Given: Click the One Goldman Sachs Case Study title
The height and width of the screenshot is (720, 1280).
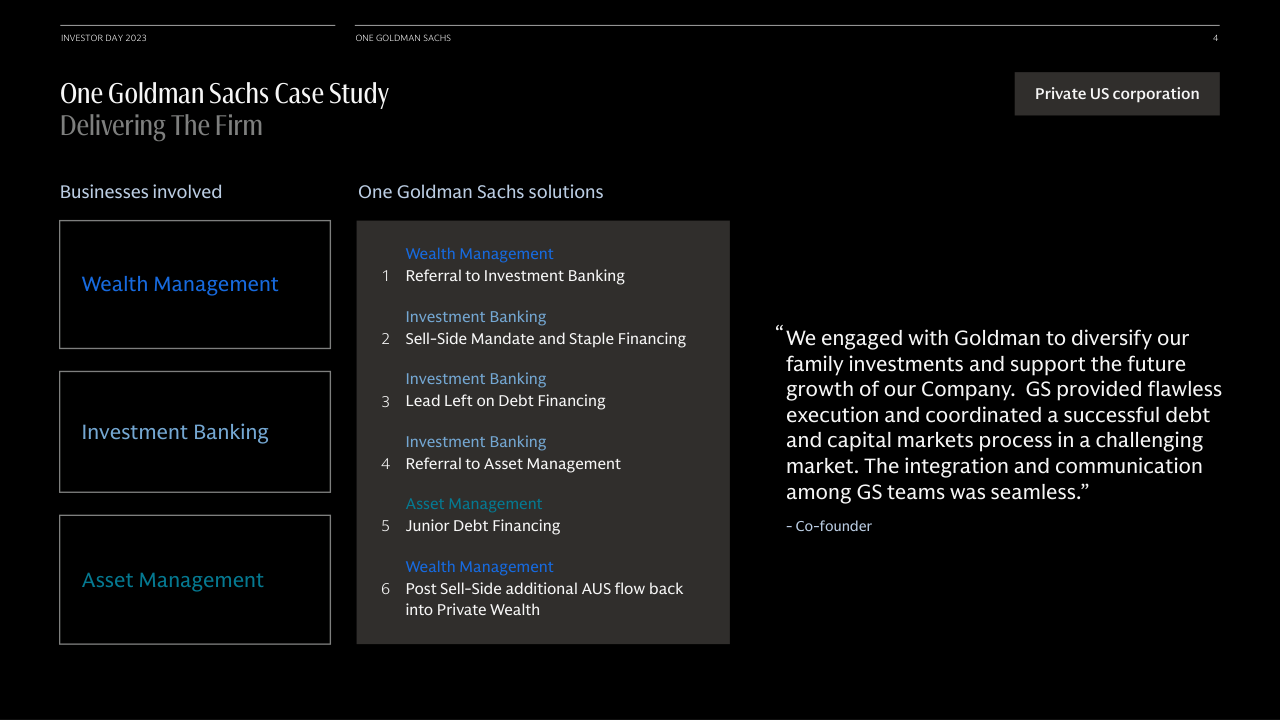Looking at the screenshot, I should point(224,94).
